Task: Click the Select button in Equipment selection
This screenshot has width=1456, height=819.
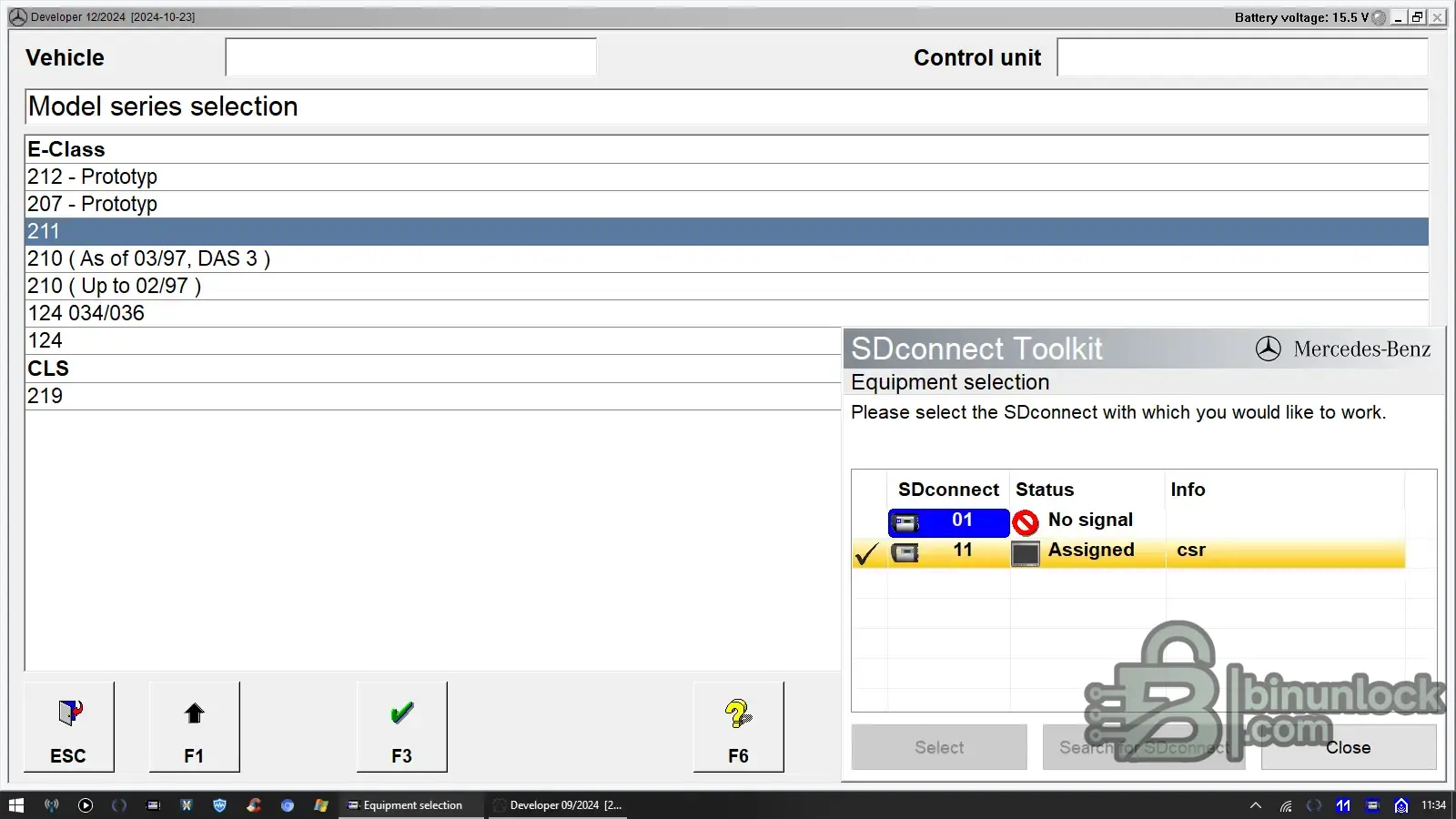Action: coord(939,747)
